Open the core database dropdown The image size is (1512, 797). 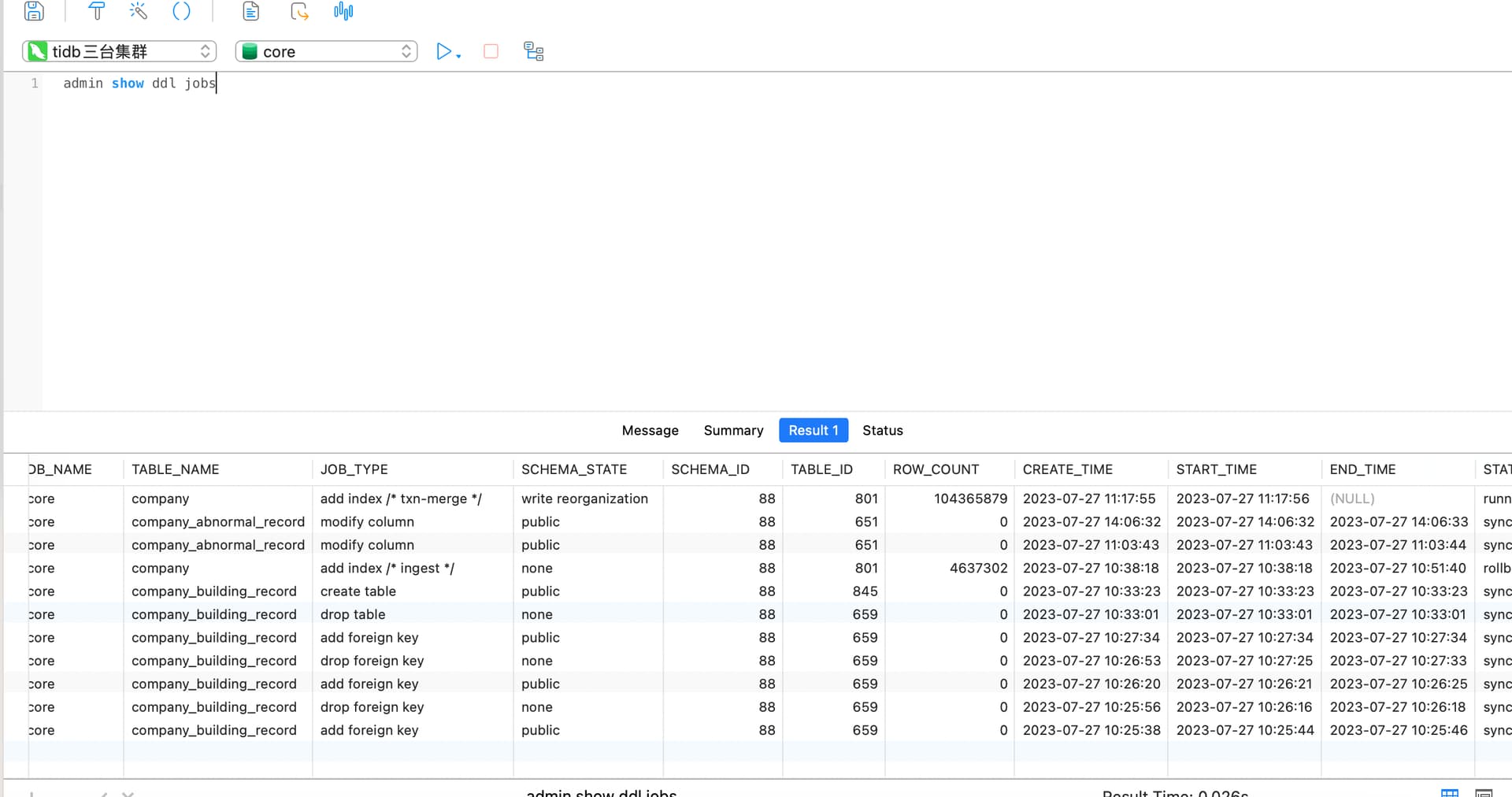tap(326, 51)
